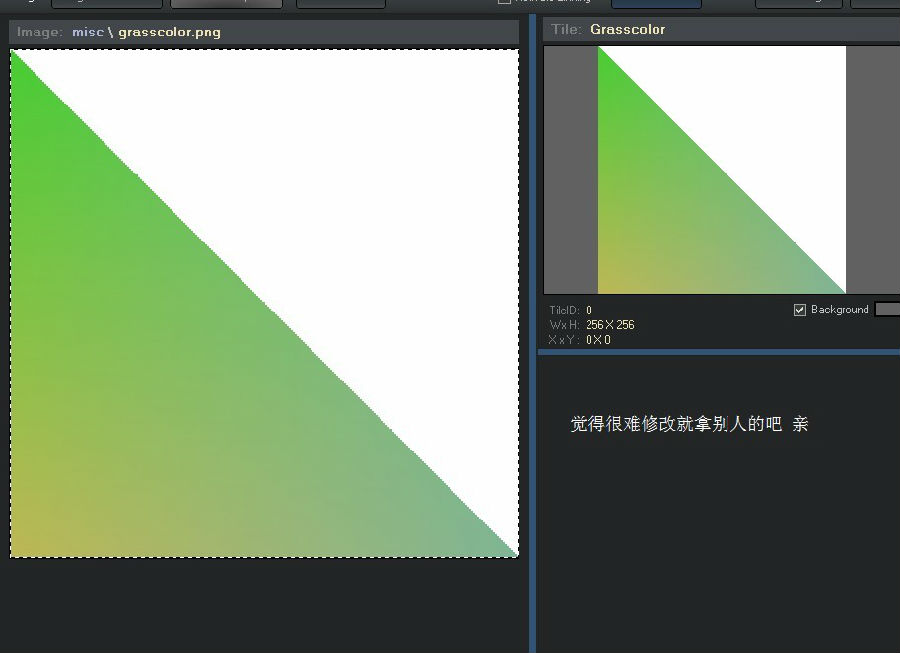Viewport: 900px width, 653px height.
Task: Click the Grasscolor tile name
Action: pyautogui.click(x=627, y=30)
